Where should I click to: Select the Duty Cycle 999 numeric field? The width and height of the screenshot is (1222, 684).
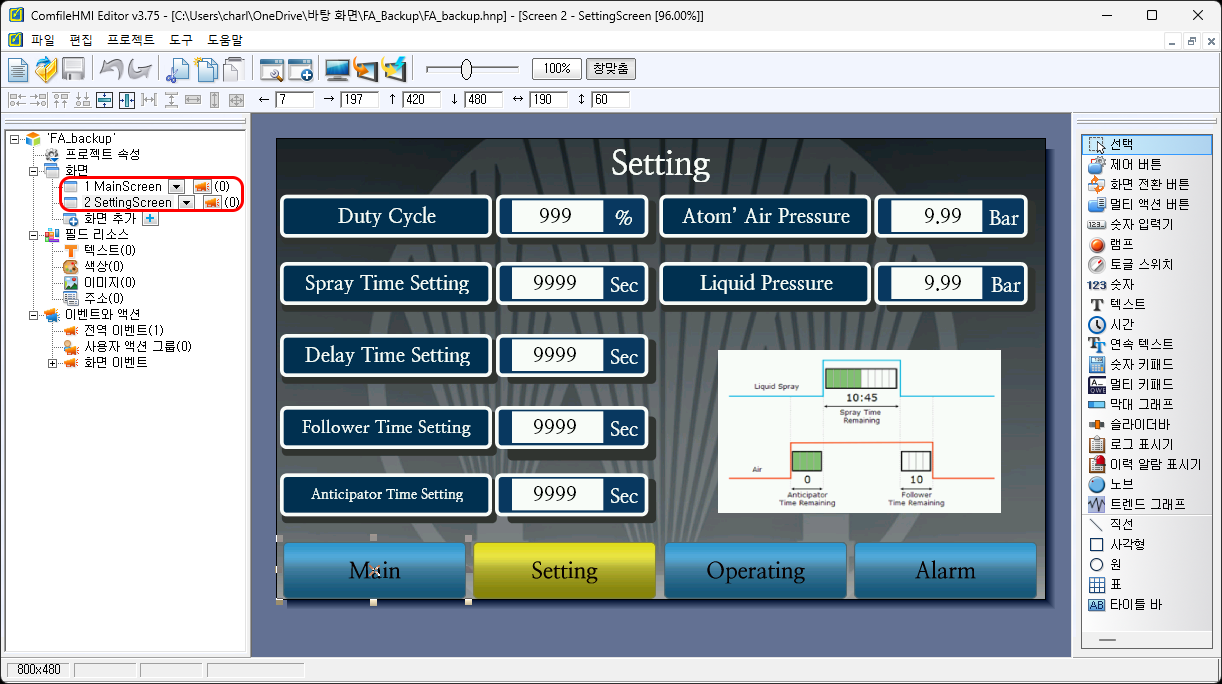point(558,216)
